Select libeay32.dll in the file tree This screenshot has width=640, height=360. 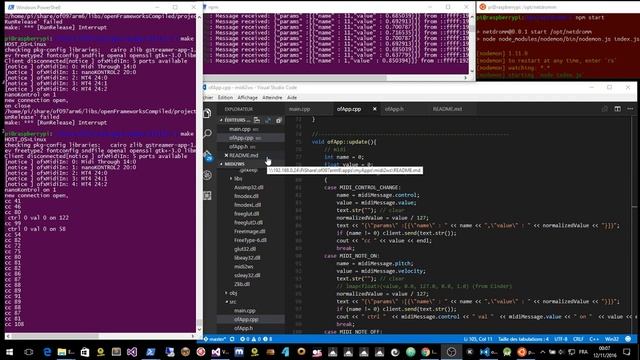click(247, 258)
